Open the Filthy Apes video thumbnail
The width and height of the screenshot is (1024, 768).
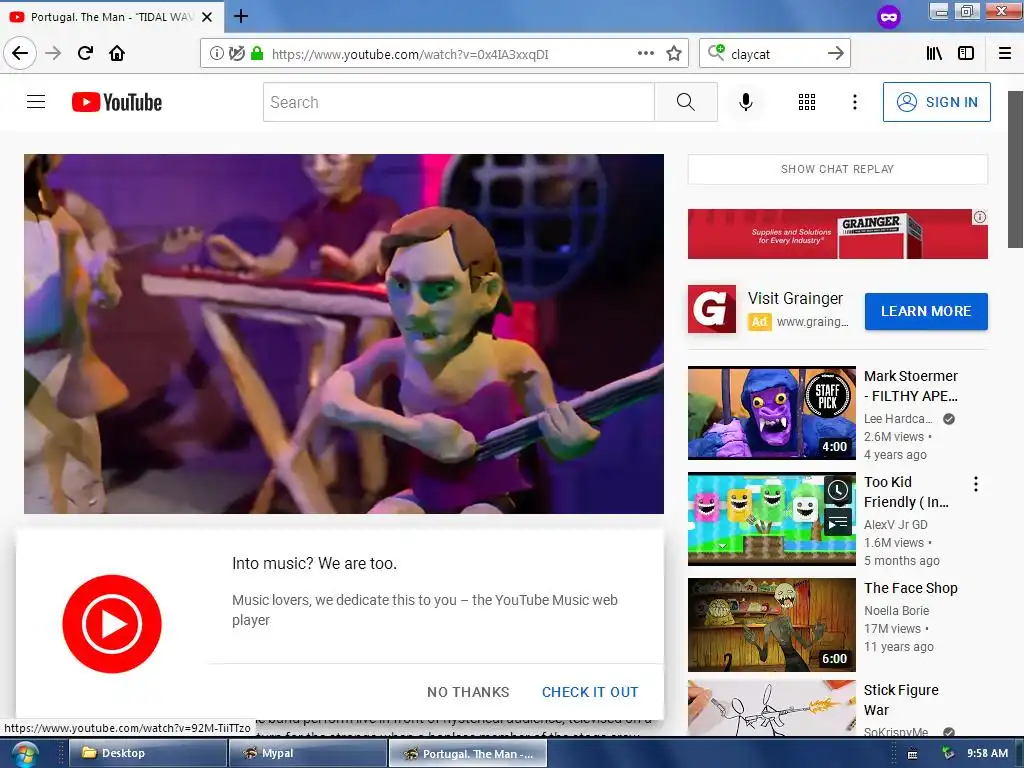point(771,413)
